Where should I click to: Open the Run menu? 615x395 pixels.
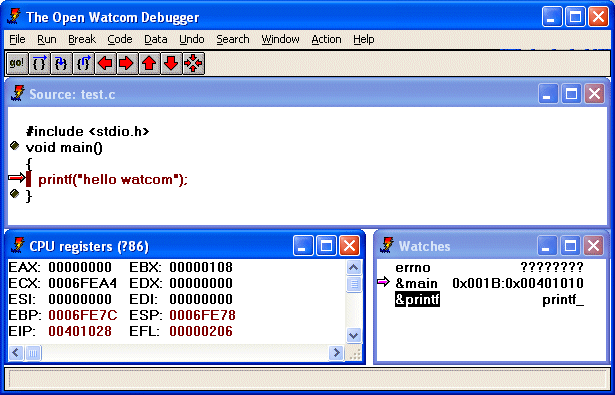click(x=47, y=39)
